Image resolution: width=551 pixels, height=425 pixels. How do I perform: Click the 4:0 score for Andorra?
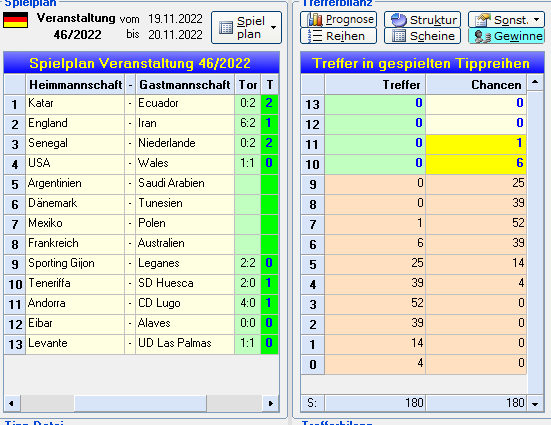point(248,304)
